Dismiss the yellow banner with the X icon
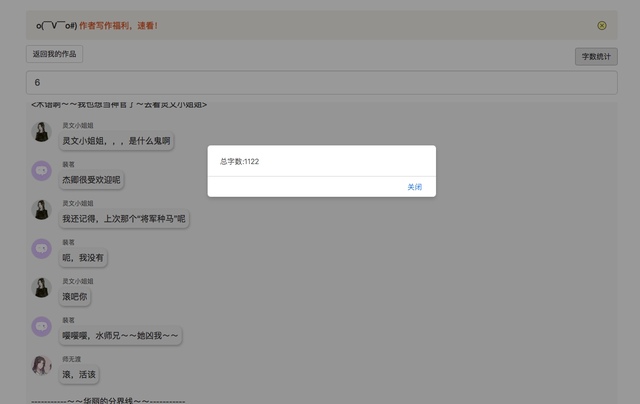The height and width of the screenshot is (404, 640). (x=602, y=25)
